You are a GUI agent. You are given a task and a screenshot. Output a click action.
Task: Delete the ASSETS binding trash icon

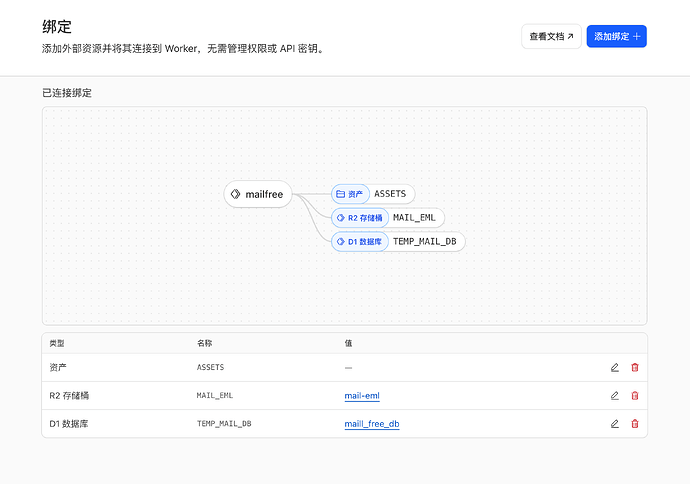click(635, 367)
